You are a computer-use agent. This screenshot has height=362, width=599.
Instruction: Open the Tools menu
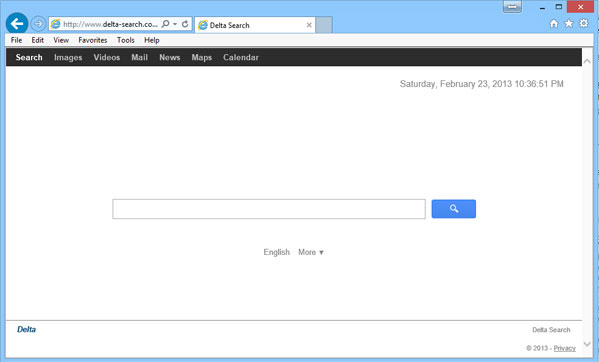[126, 40]
